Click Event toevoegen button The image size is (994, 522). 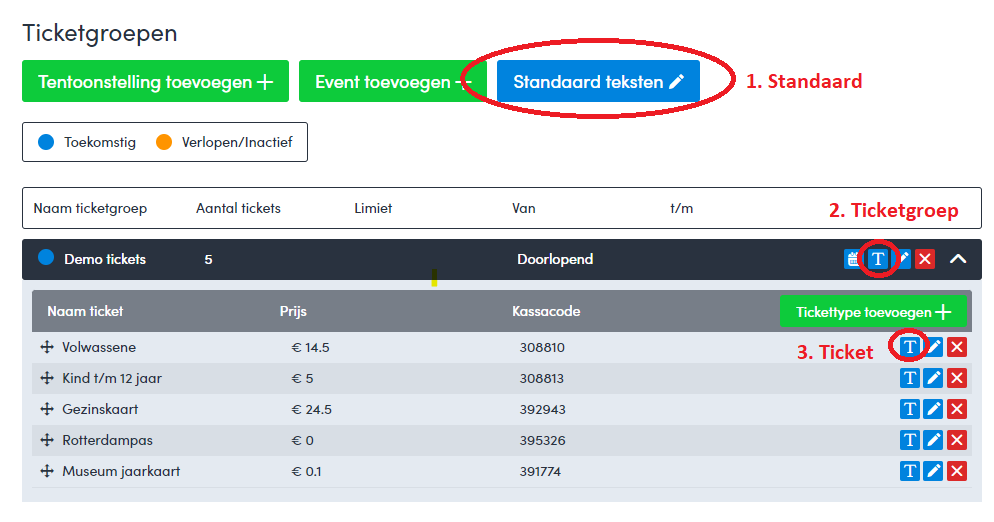tap(392, 81)
